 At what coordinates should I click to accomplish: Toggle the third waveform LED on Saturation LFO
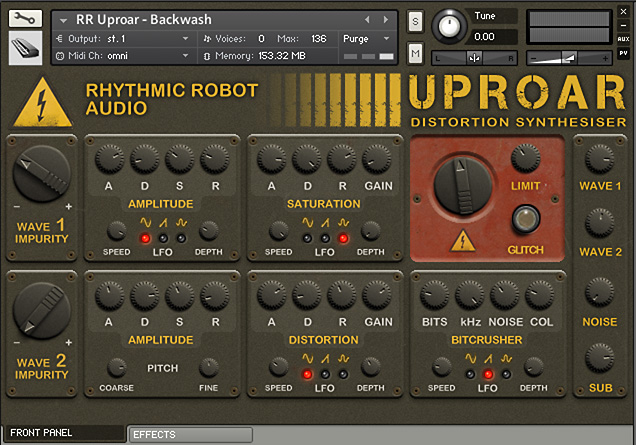[343, 238]
